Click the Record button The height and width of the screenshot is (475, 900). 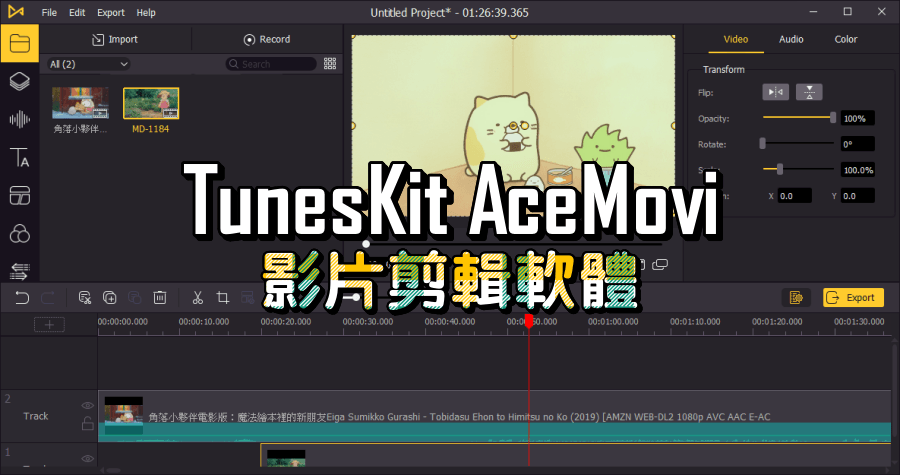click(x=267, y=39)
